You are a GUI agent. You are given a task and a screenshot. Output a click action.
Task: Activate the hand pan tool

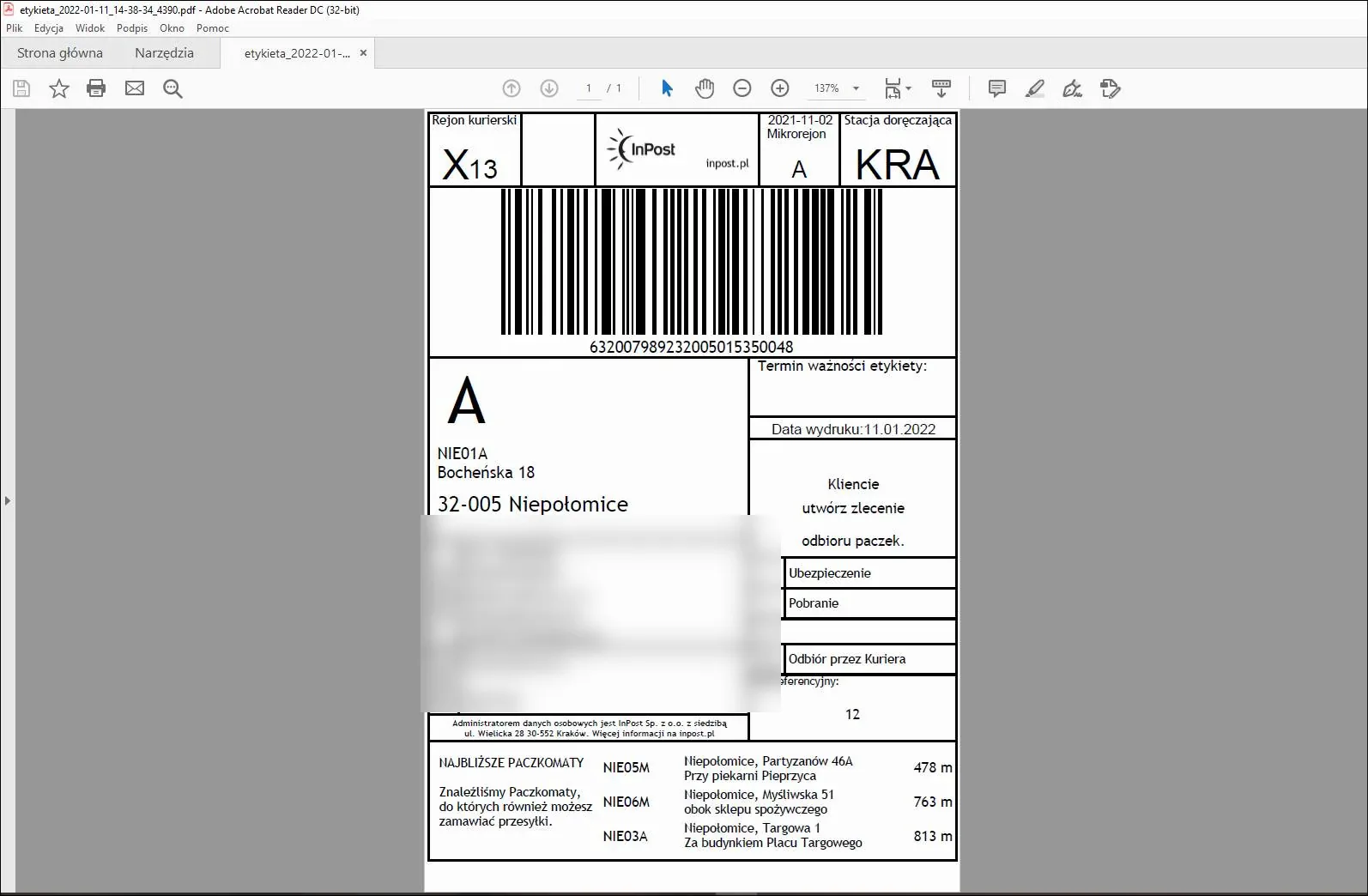click(x=705, y=88)
